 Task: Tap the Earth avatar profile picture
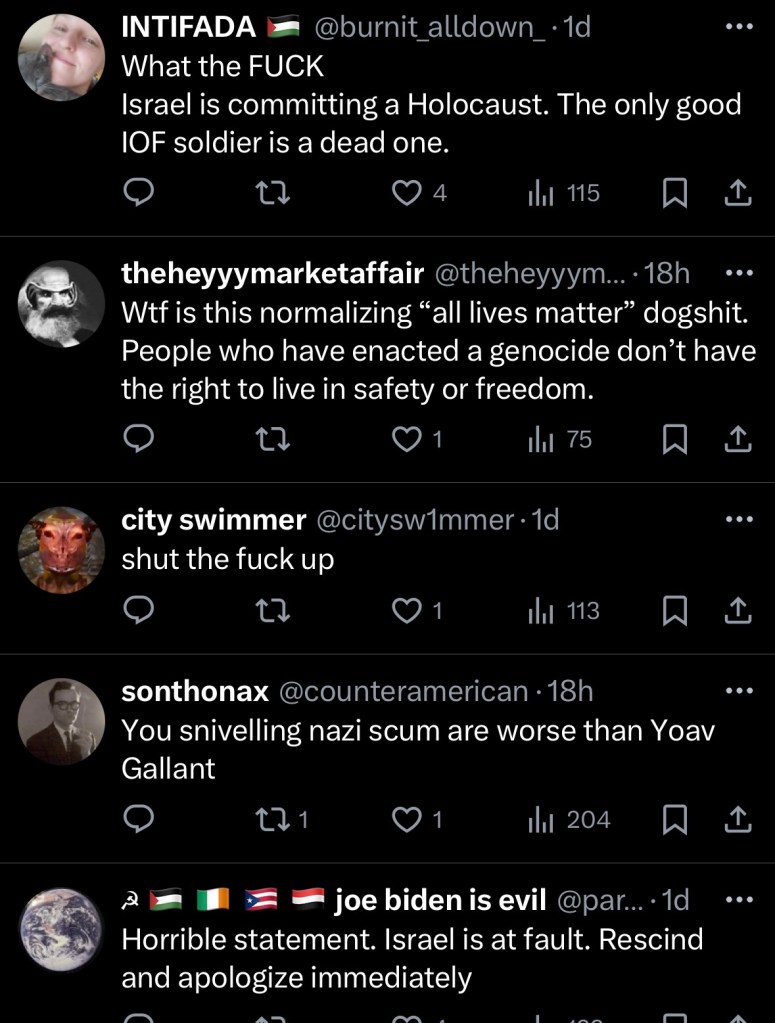[61, 931]
